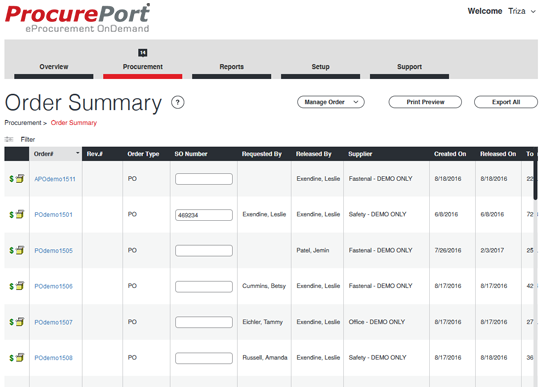The height and width of the screenshot is (387, 543).
Task: Open the Order# column sort dropdown arrow
Action: pyautogui.click(x=78, y=153)
